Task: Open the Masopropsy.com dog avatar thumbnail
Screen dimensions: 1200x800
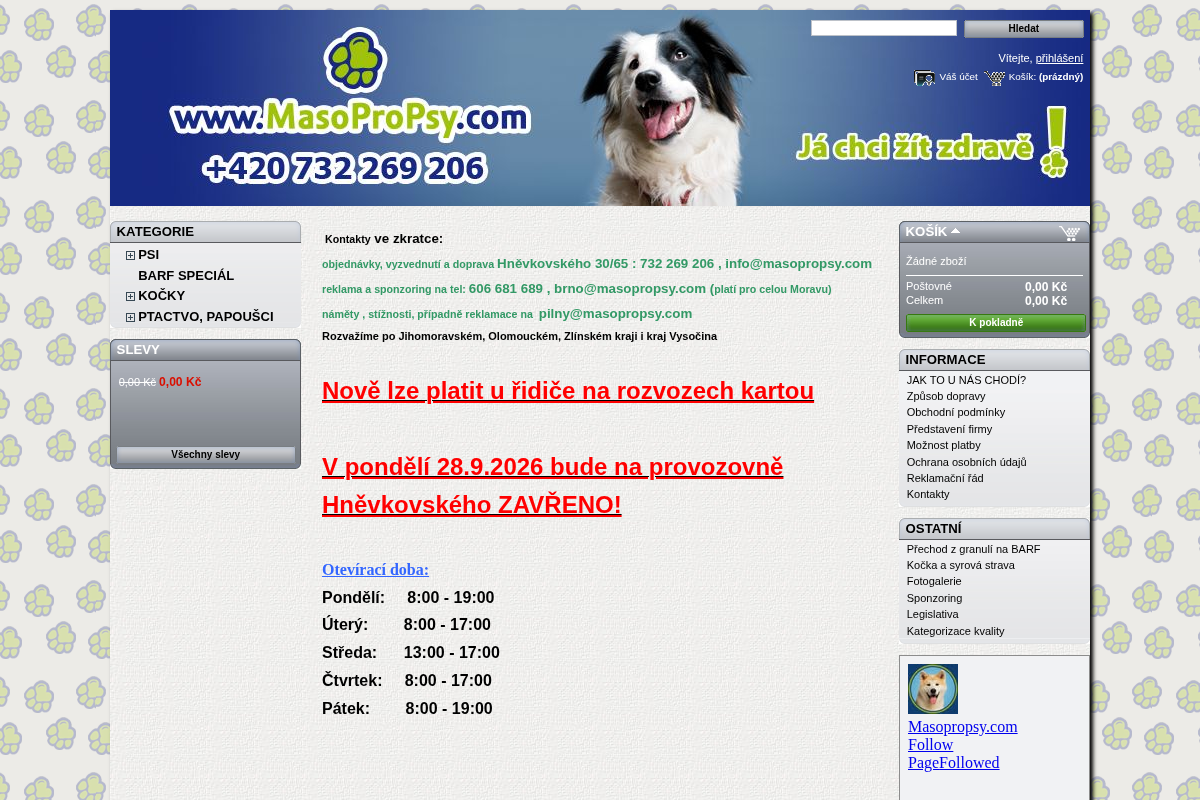Action: [933, 689]
